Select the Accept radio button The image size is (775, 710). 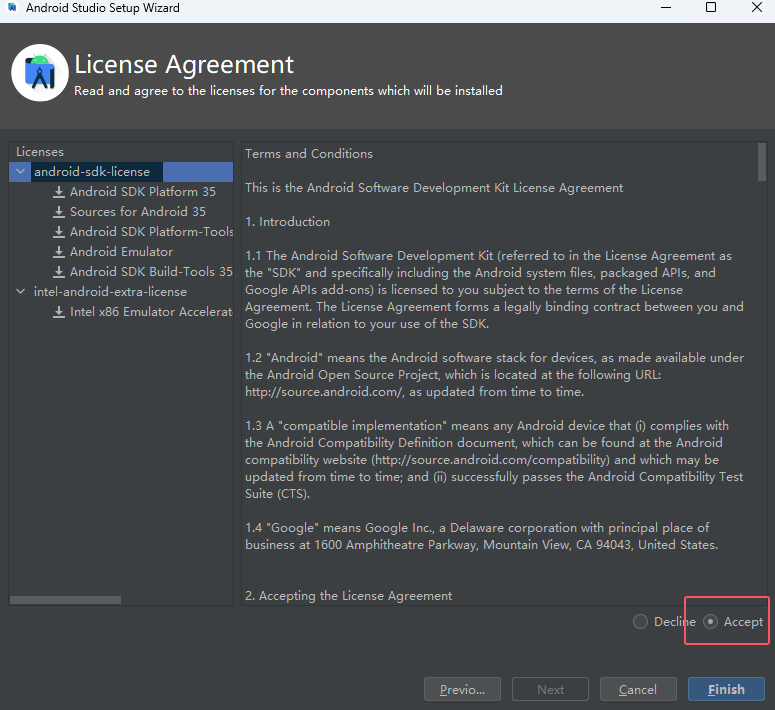tap(710, 621)
